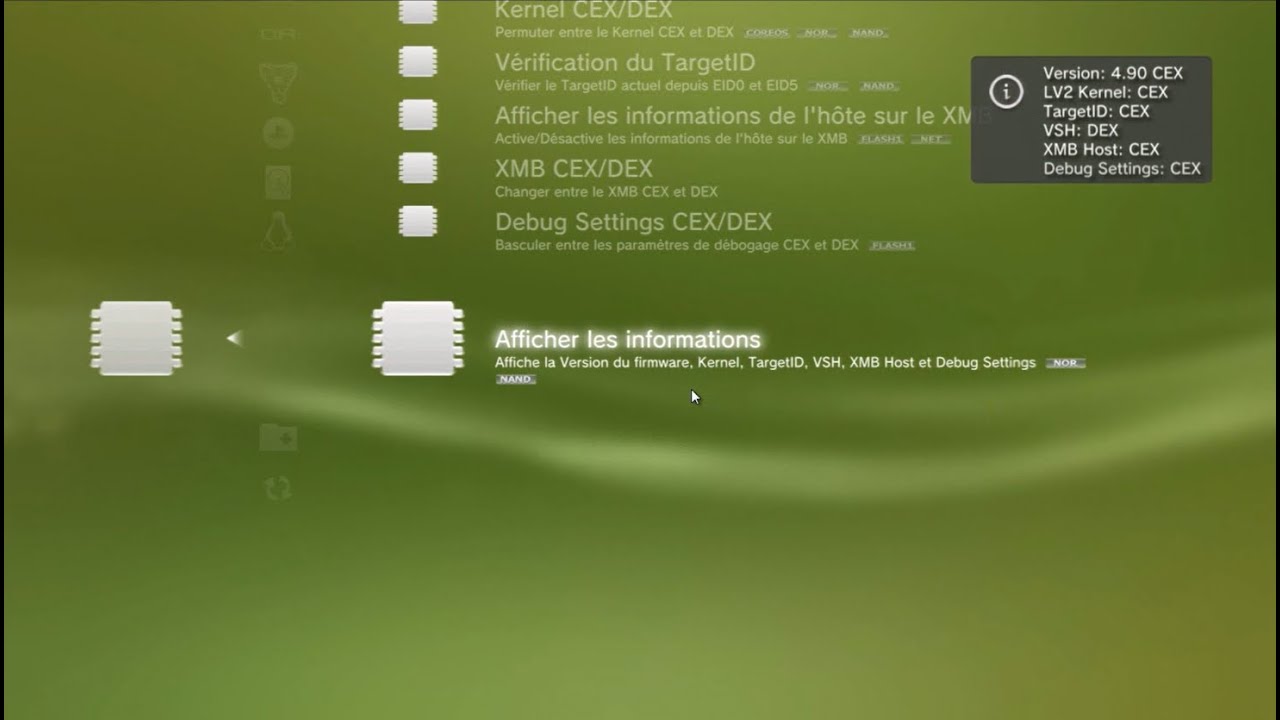Click the chip icon beside Debug Settings CEX/DEX
1280x720 pixels.
click(x=418, y=221)
